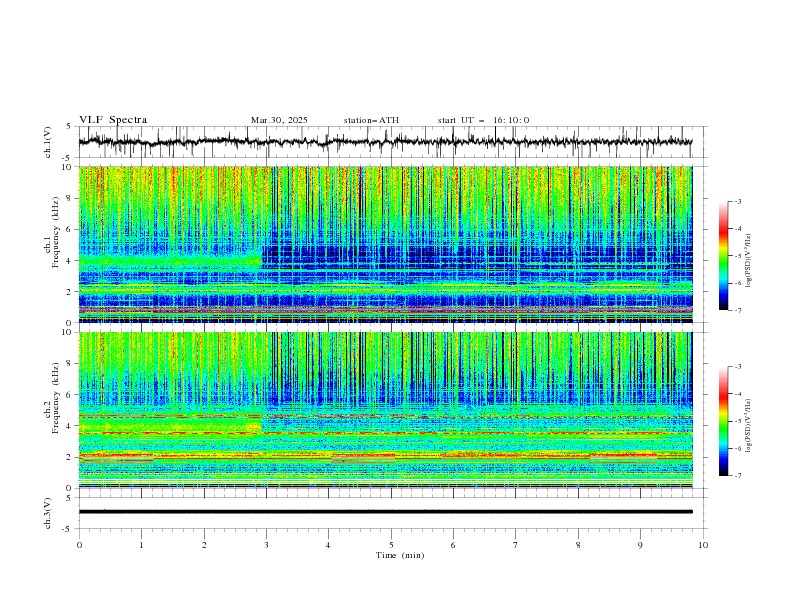Click time axis tick label "8"

(578, 545)
